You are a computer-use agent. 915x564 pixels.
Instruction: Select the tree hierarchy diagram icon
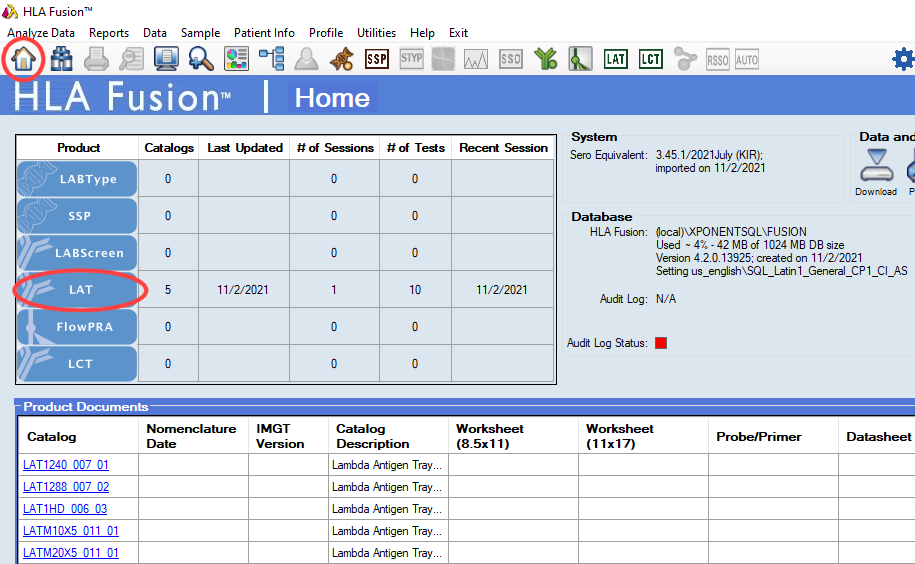click(271, 59)
